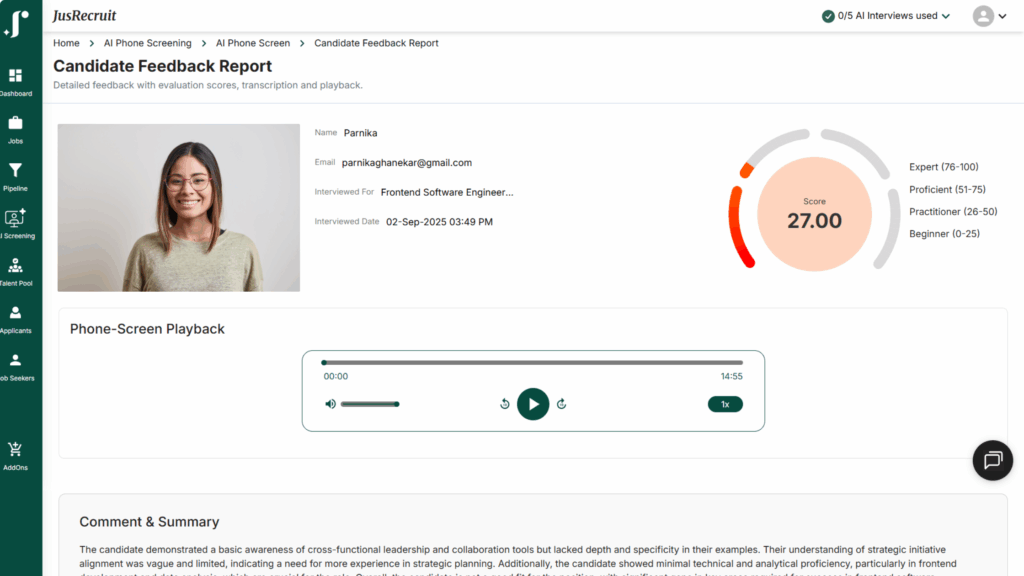Click the JusRecruit sidebar logo
Image resolution: width=1024 pixels, height=576 pixels.
16,24
